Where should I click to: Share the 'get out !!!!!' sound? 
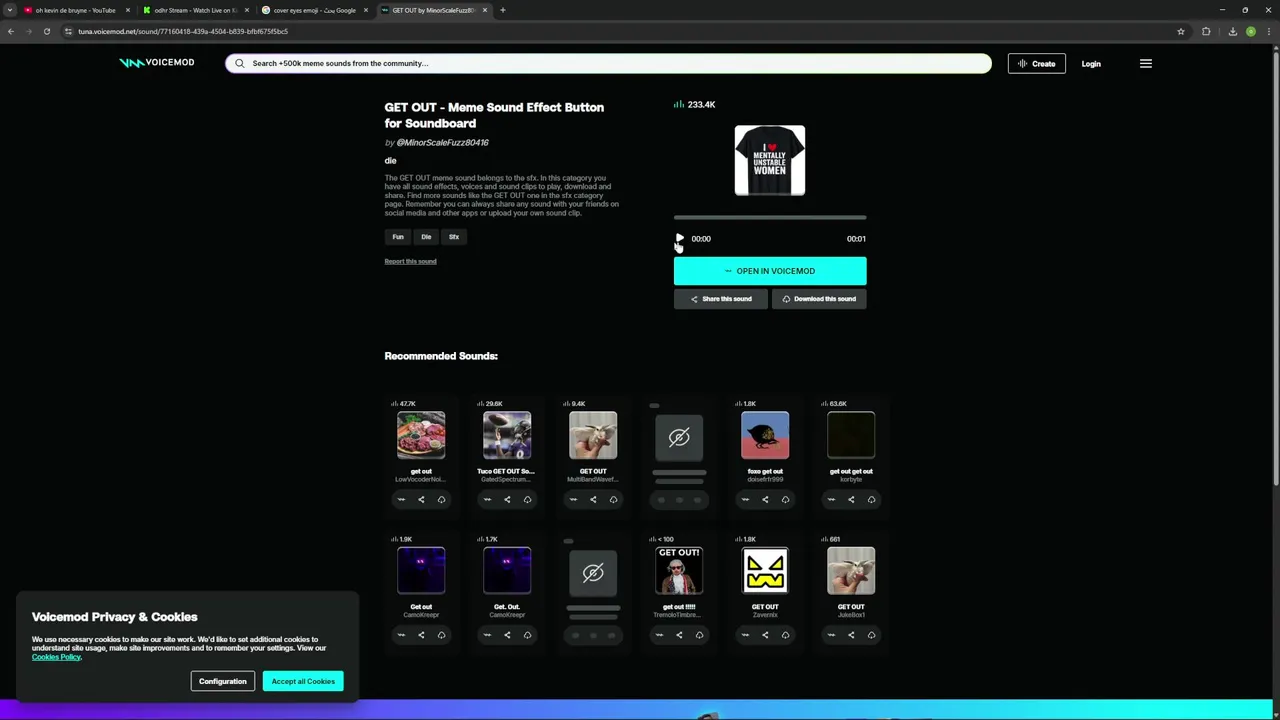pos(679,635)
